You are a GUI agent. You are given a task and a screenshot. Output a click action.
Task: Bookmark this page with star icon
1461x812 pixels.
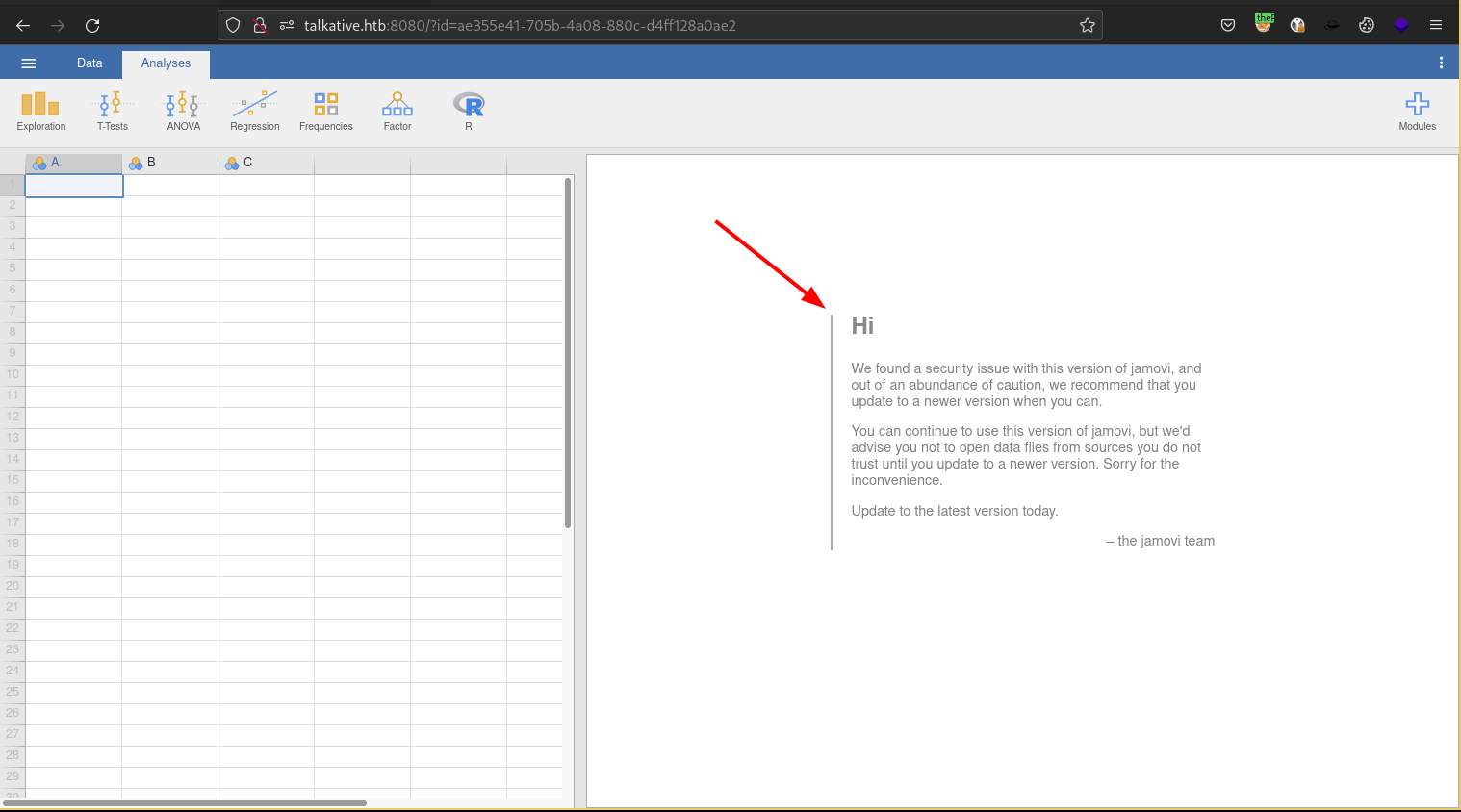1087,26
